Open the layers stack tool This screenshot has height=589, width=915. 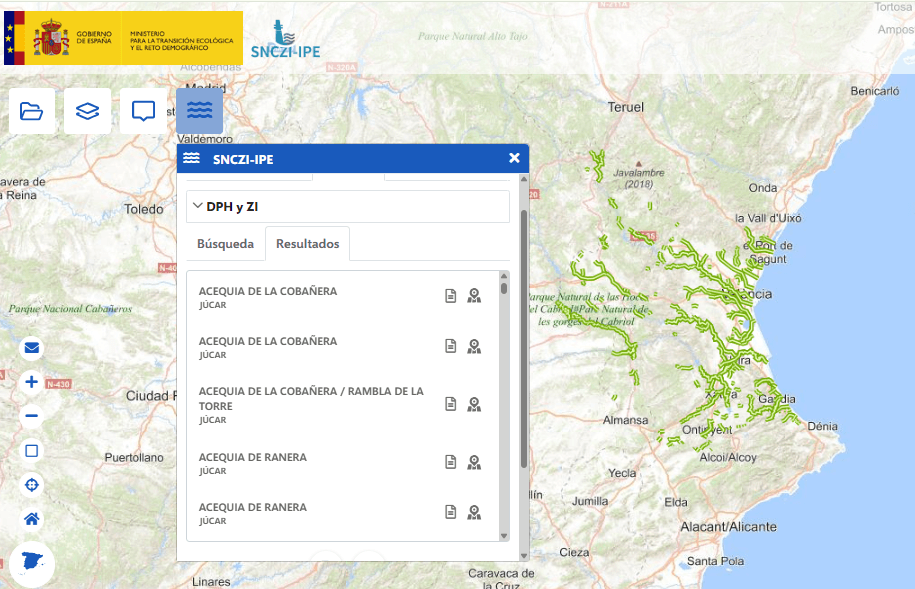tap(88, 111)
